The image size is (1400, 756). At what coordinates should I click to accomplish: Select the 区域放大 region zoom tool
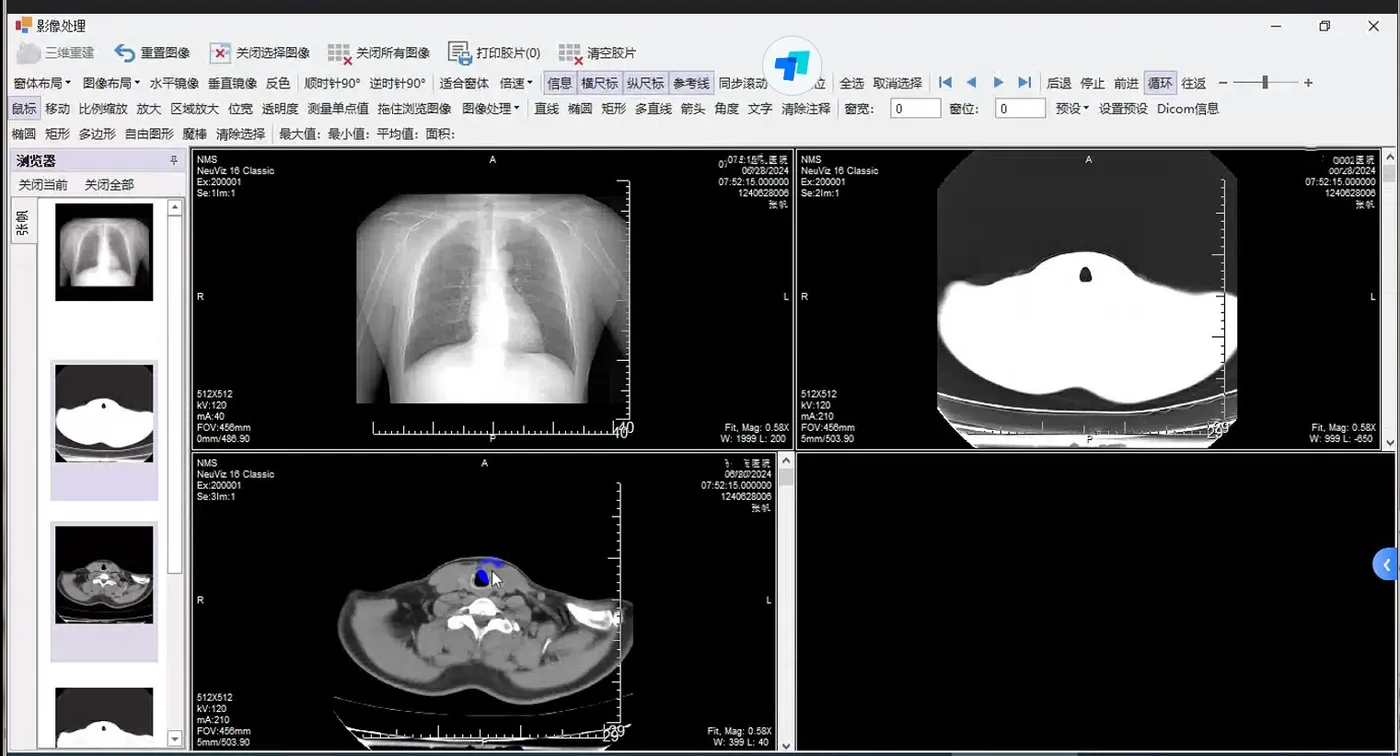click(x=194, y=108)
